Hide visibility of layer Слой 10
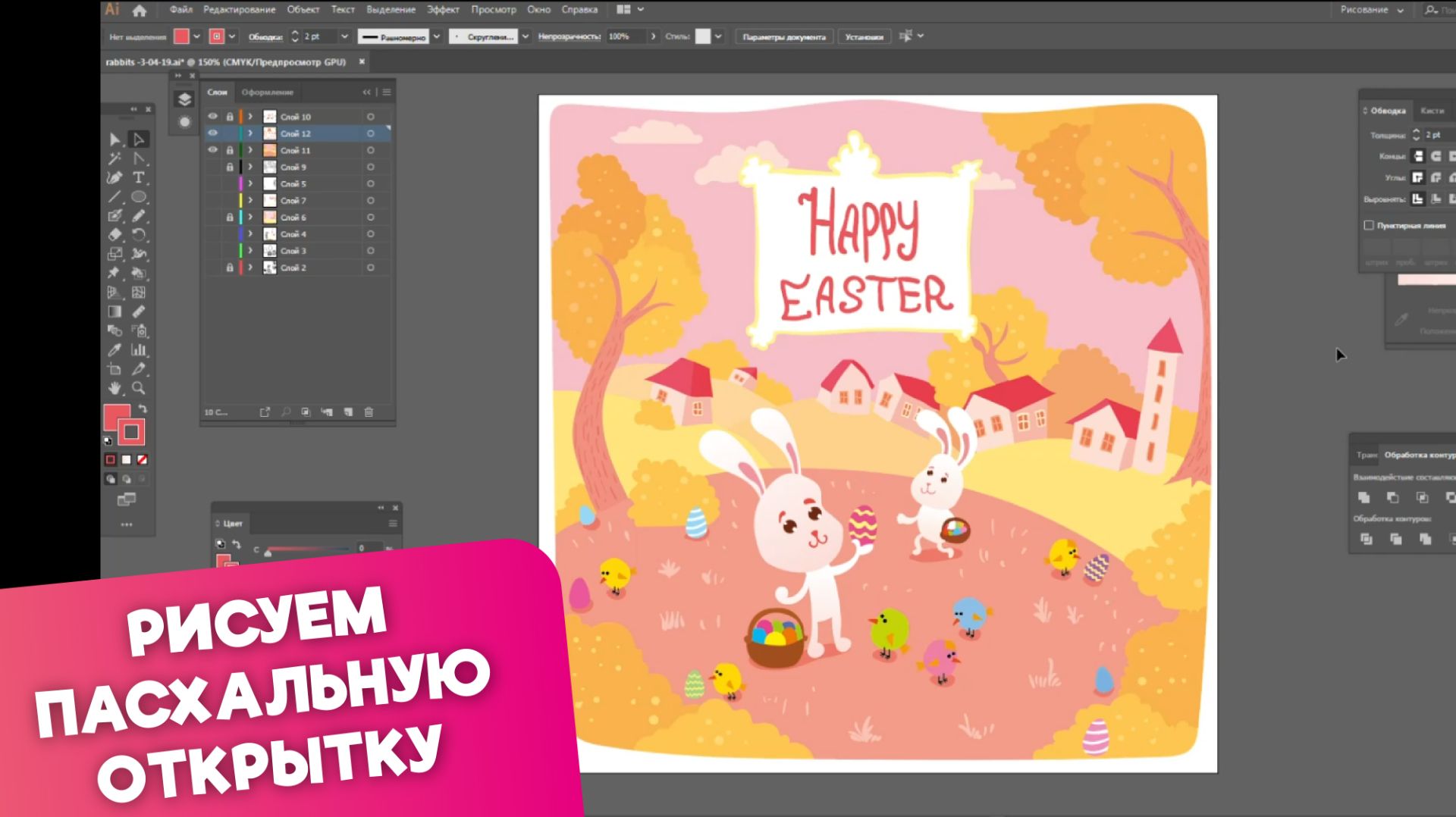Image resolution: width=1456 pixels, height=817 pixels. click(x=212, y=117)
